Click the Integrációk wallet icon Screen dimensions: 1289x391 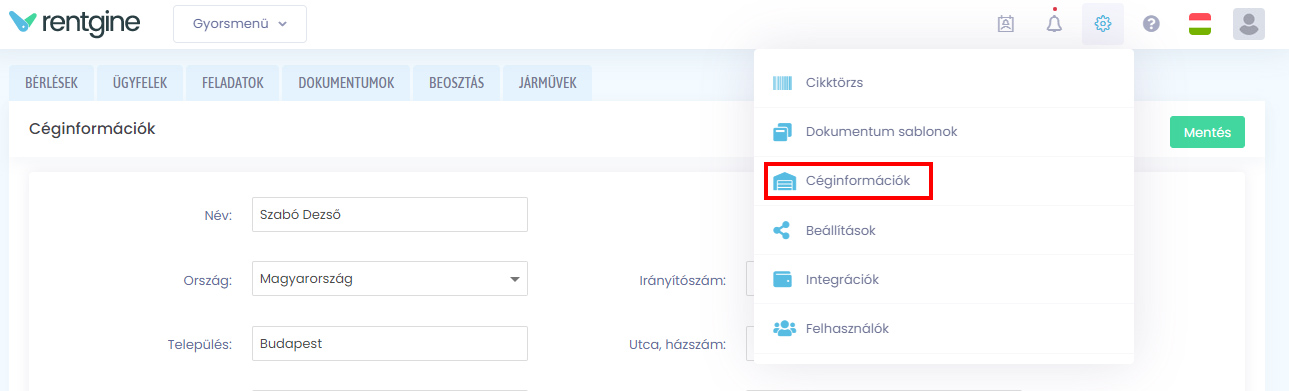click(782, 279)
